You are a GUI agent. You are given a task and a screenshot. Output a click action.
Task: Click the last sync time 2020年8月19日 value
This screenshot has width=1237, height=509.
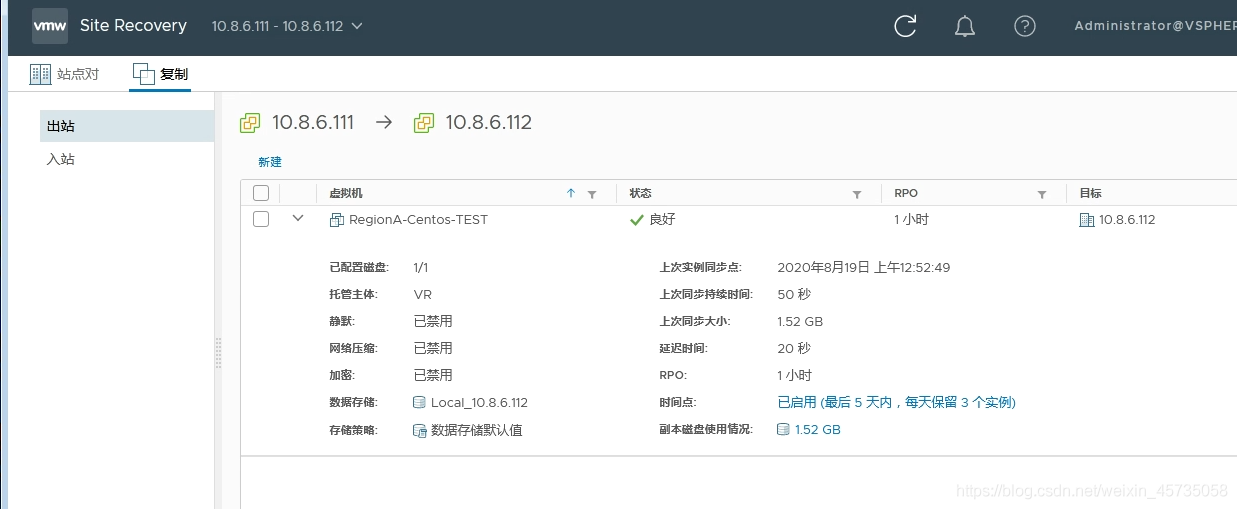coord(864,267)
